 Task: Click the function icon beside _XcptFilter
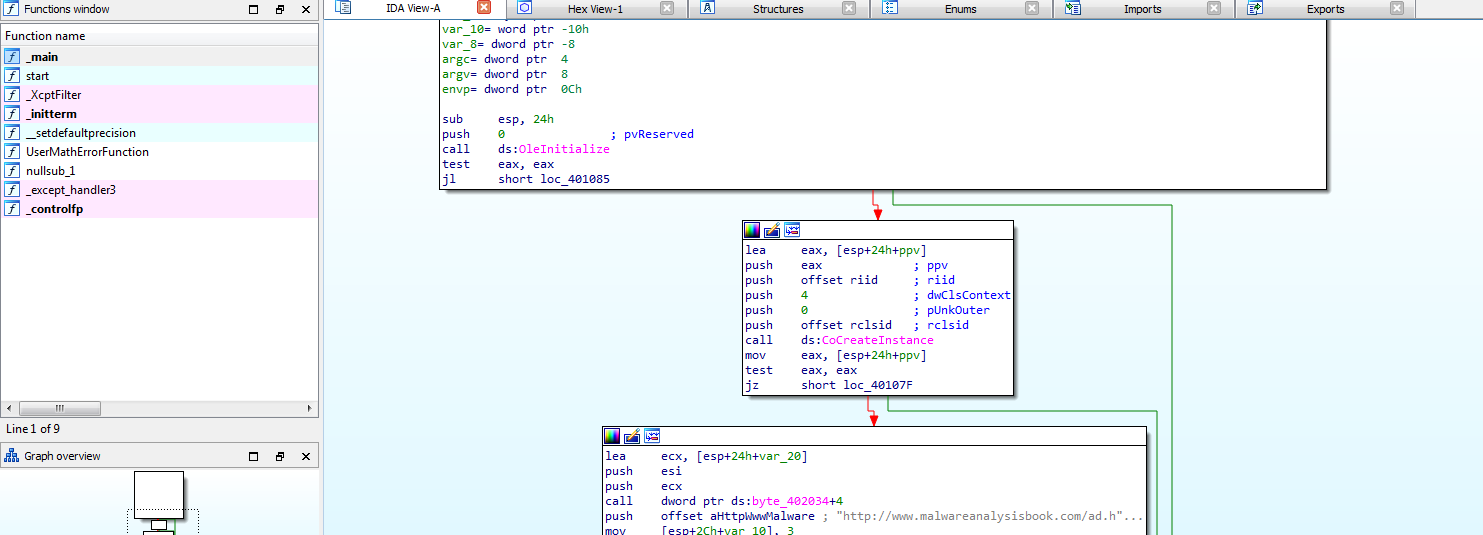[12, 95]
